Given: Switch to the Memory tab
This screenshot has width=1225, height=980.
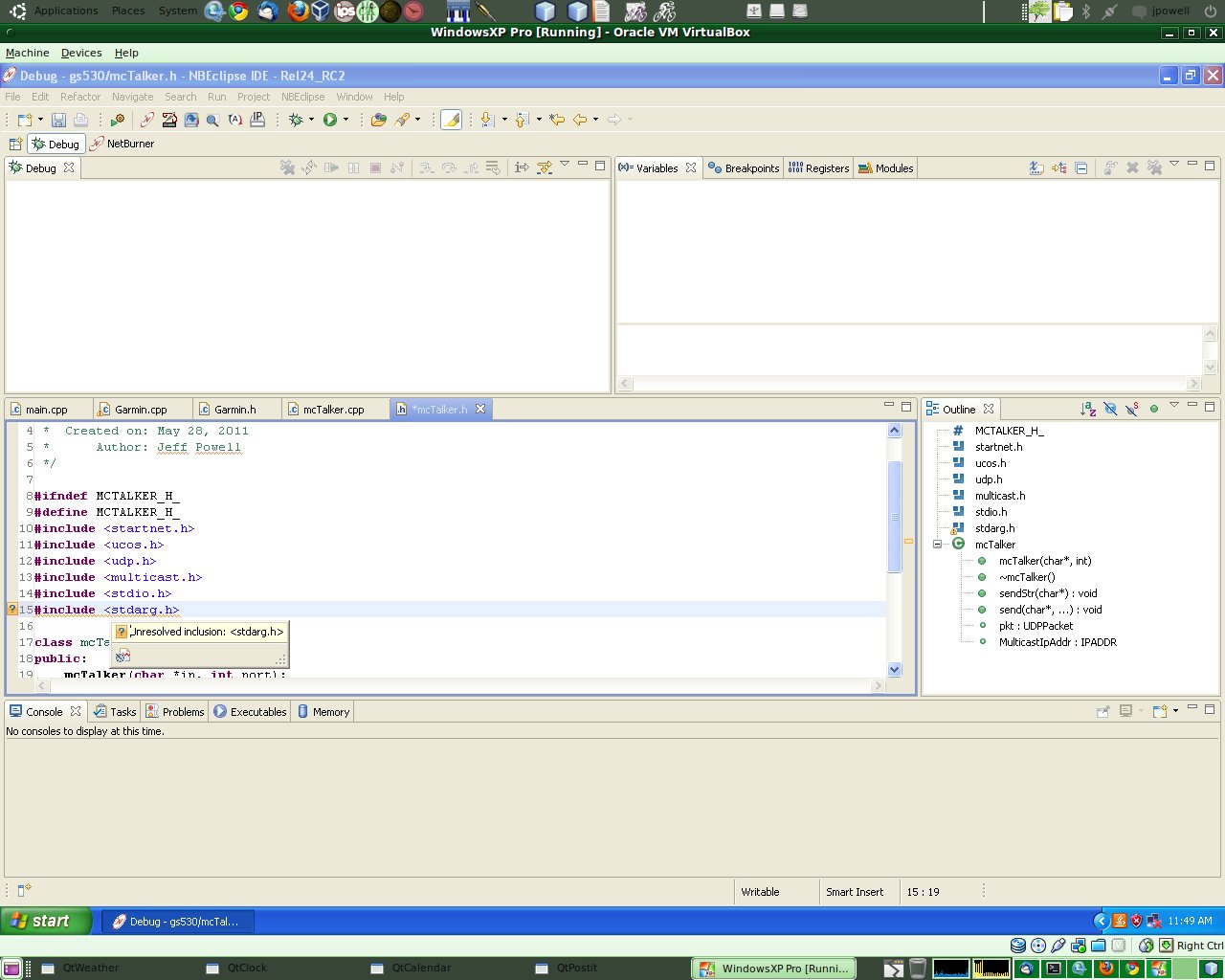Looking at the screenshot, I should (x=323, y=711).
